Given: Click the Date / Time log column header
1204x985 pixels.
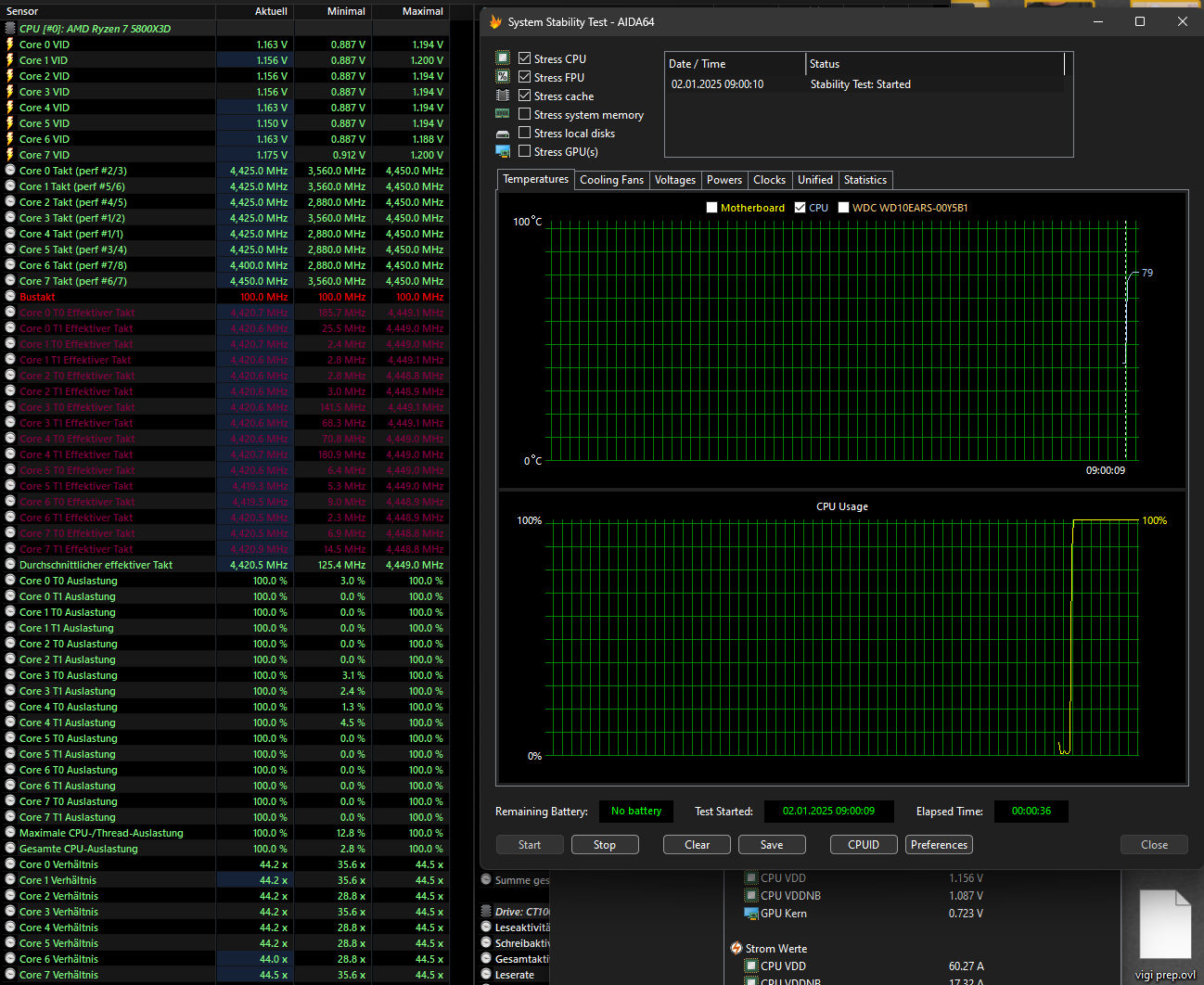Looking at the screenshot, I should [x=736, y=64].
